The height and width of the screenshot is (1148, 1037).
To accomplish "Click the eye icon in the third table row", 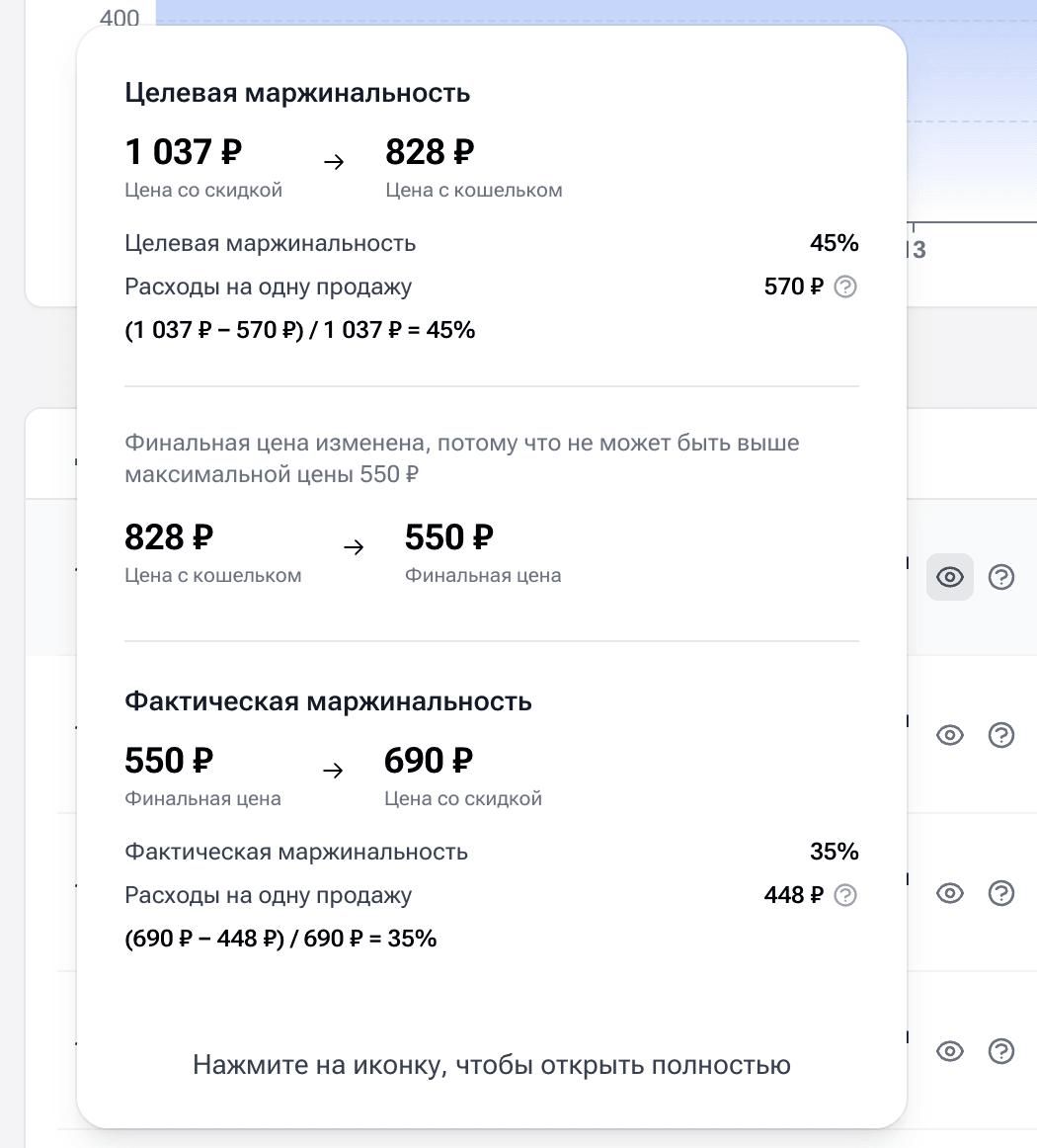I will pyautogui.click(x=949, y=893).
